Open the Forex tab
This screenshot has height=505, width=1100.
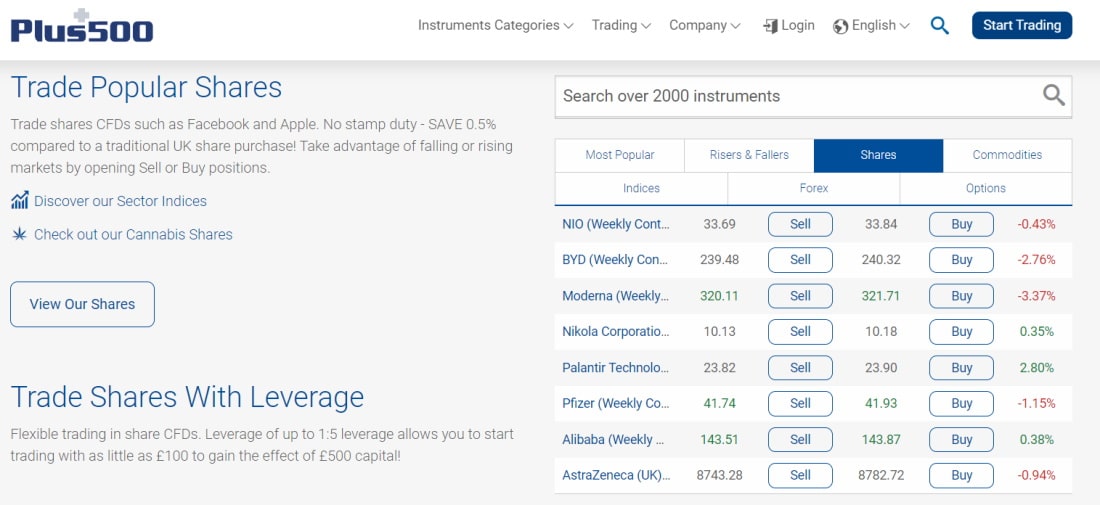click(x=814, y=188)
